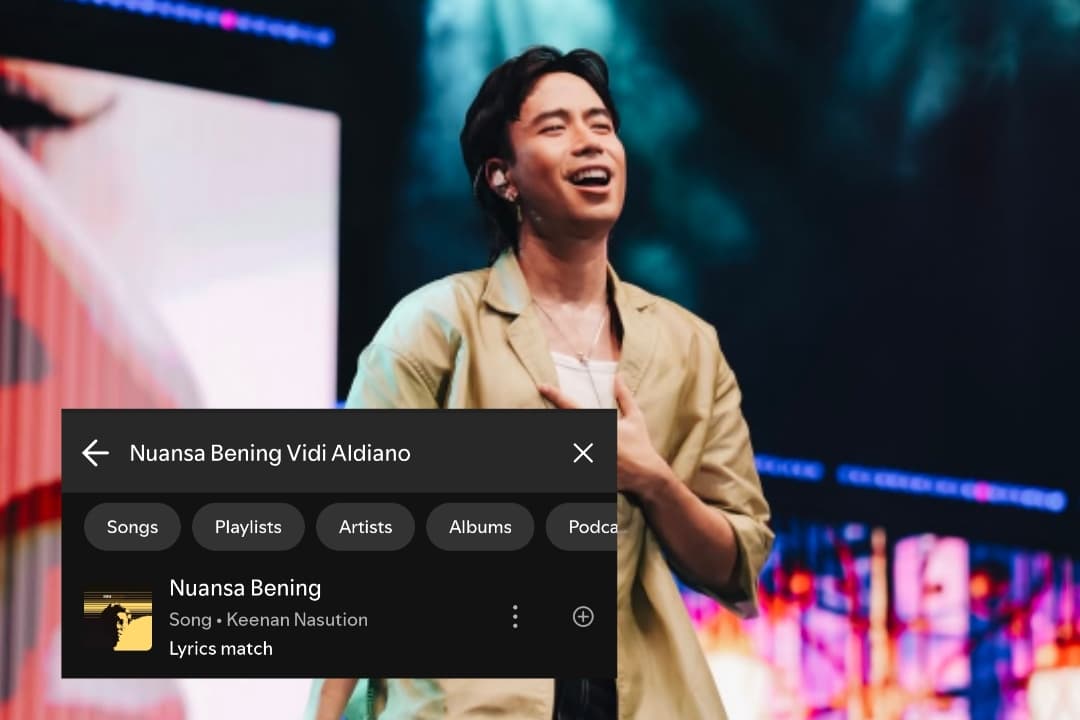Open more options for Nuansa Bening song
This screenshot has height=720, width=1080.
pyautogui.click(x=515, y=617)
